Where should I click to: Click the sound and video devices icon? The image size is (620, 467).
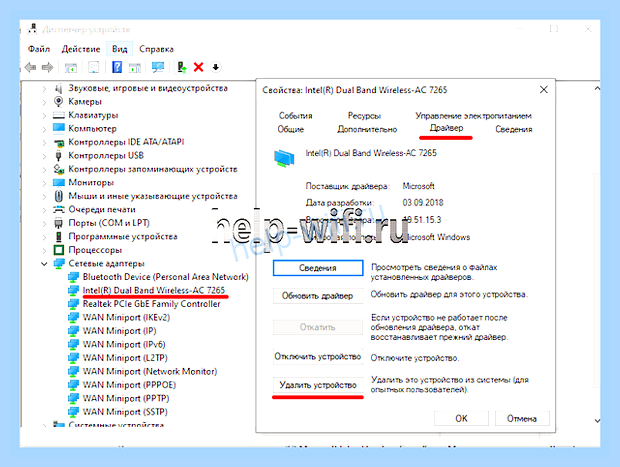point(59,88)
